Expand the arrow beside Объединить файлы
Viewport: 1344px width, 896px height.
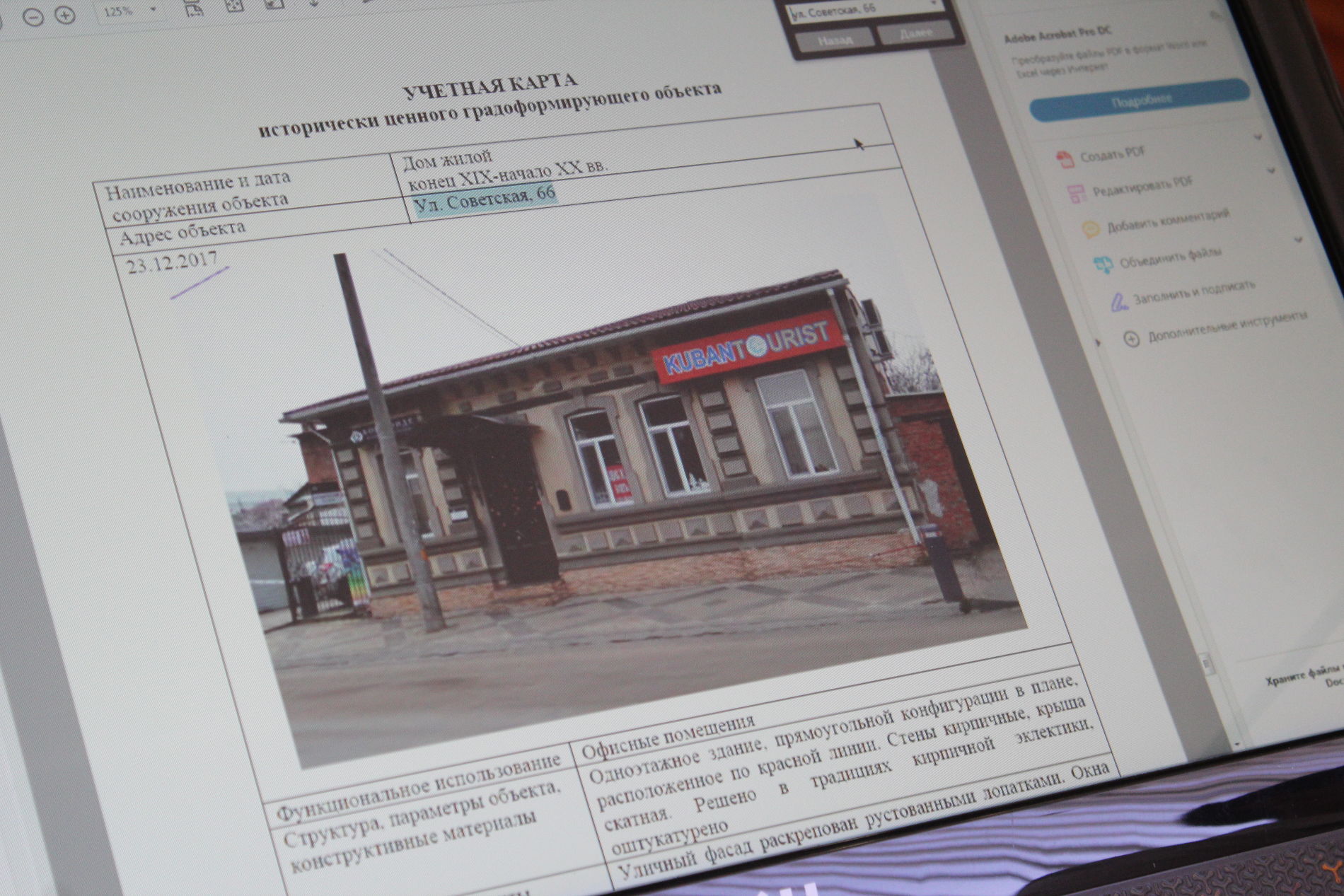(x=1298, y=240)
